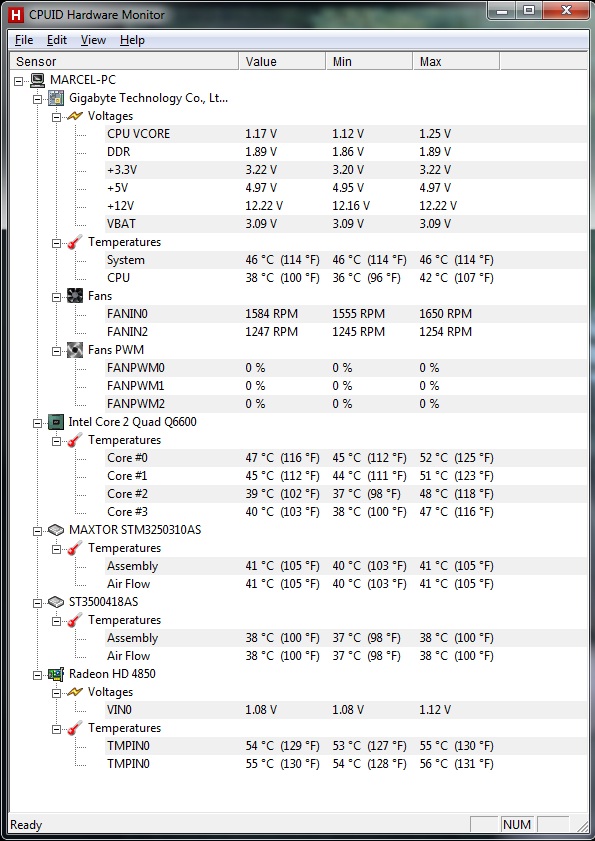Collapse the MARCEL-PC root node

pos(19,81)
